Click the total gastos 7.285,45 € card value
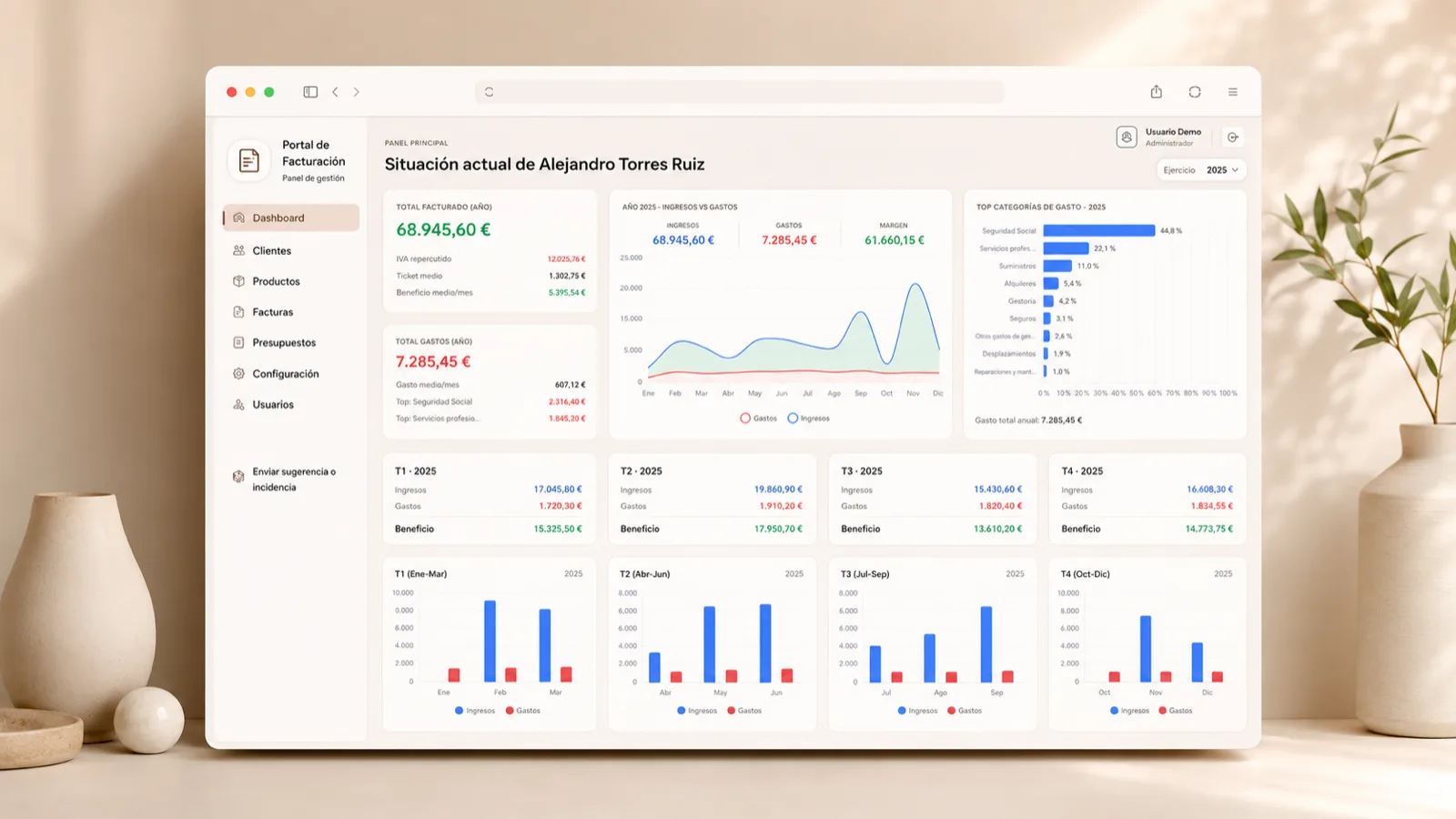The image size is (1456, 819). [x=433, y=362]
